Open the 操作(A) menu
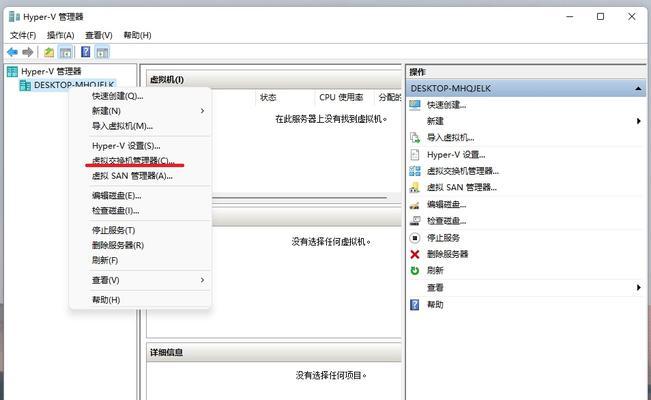 coord(60,35)
